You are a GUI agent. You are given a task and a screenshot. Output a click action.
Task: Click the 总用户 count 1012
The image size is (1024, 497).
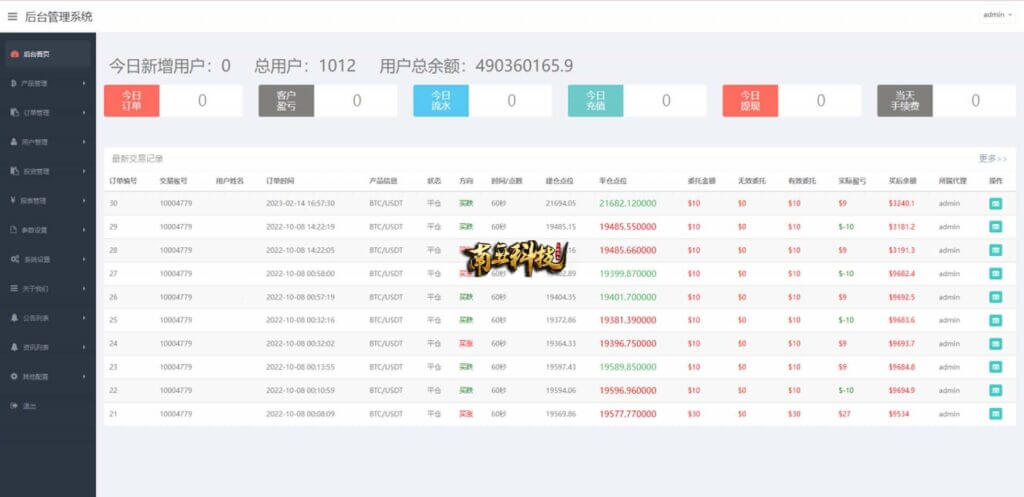click(338, 66)
